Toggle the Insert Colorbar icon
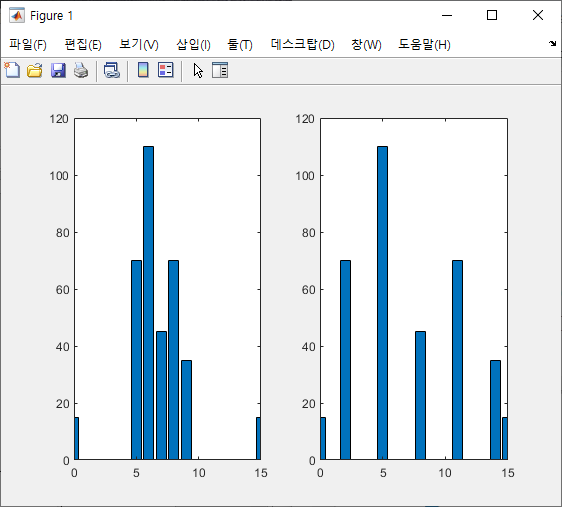 pyautogui.click(x=143, y=70)
